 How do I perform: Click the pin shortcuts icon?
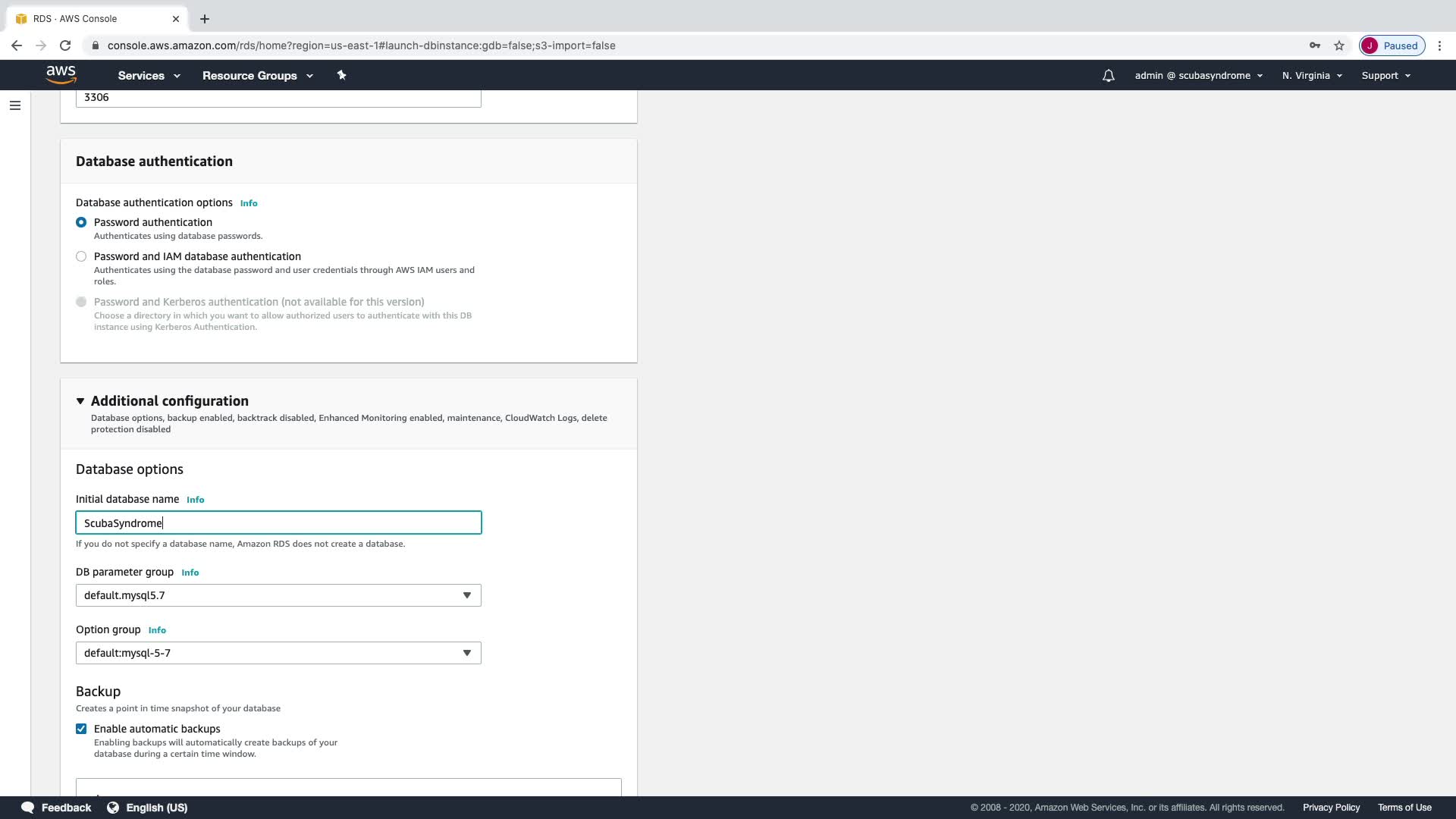tap(341, 75)
